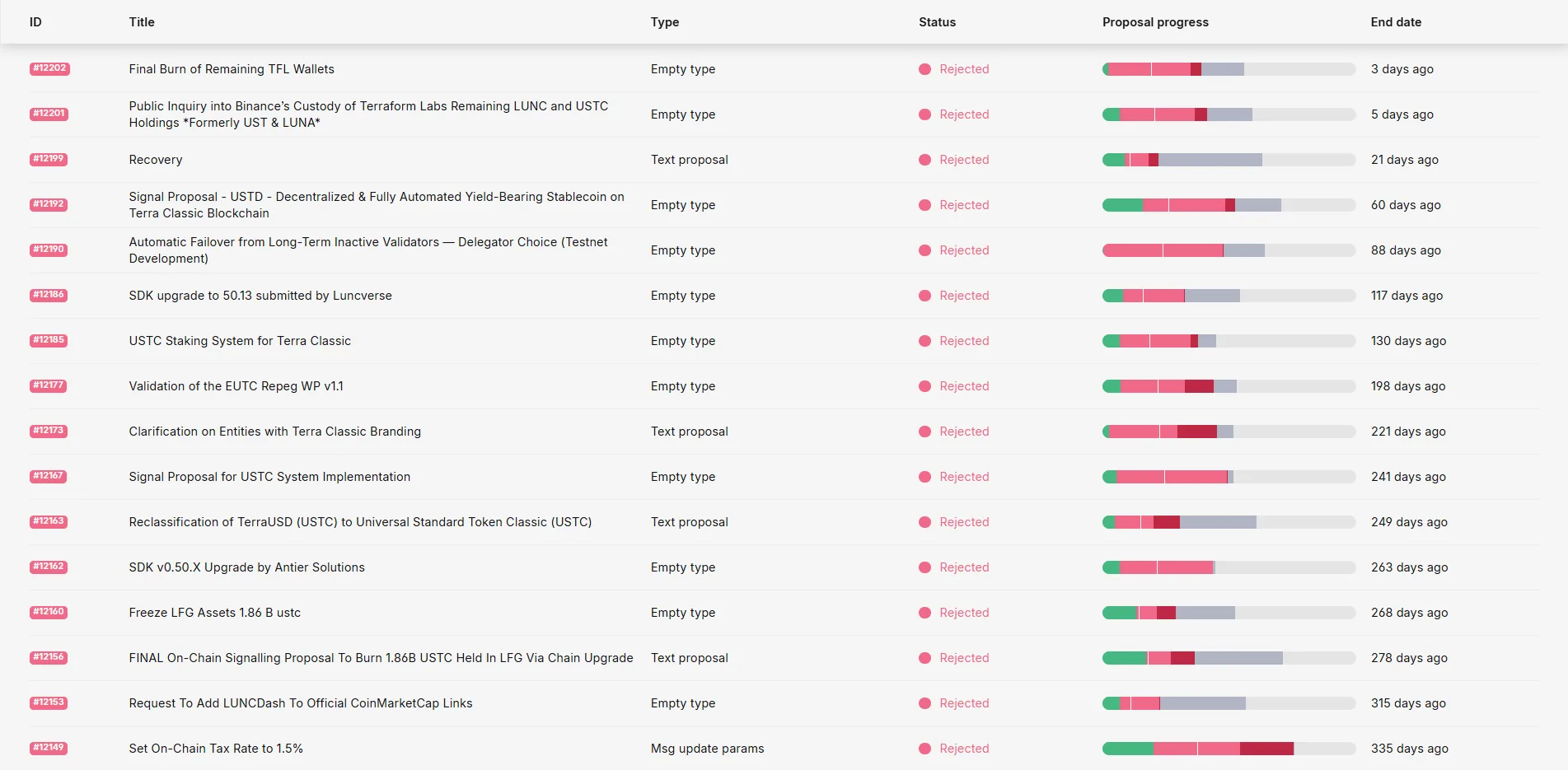The height and width of the screenshot is (770, 1568).
Task: Click the Status column header
Action: 937,22
